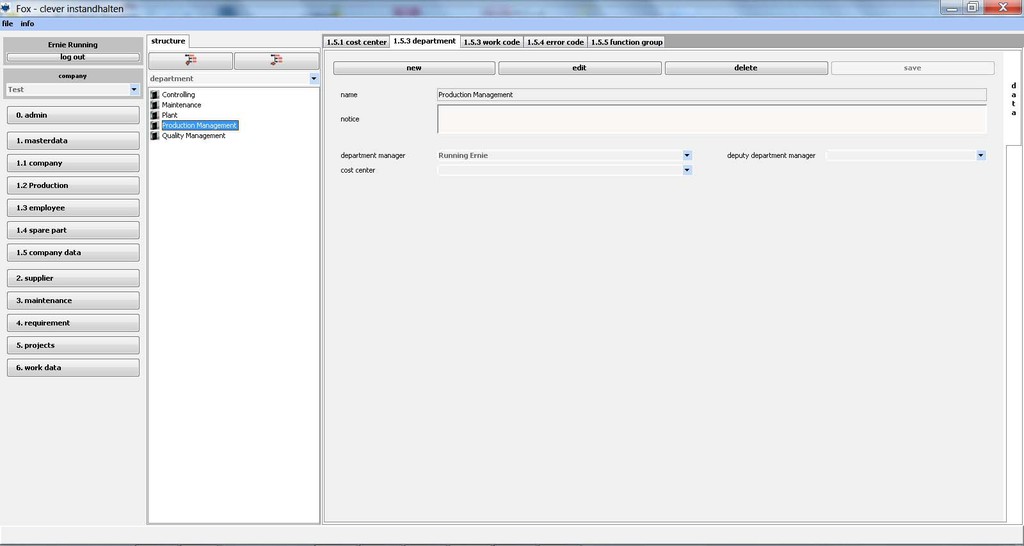Screen dimensions: 1024x546
Task: Switch to the 1.5.1 cost center tab
Action: (356, 42)
